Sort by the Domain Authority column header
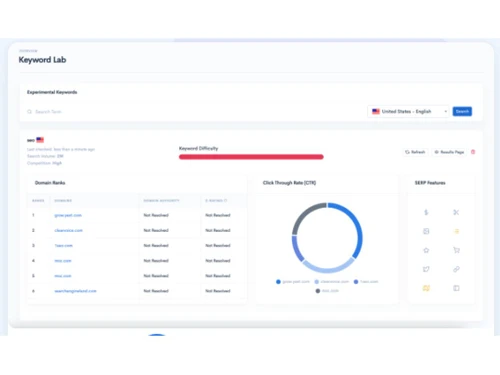This screenshot has height=375, width=500. [x=161, y=200]
